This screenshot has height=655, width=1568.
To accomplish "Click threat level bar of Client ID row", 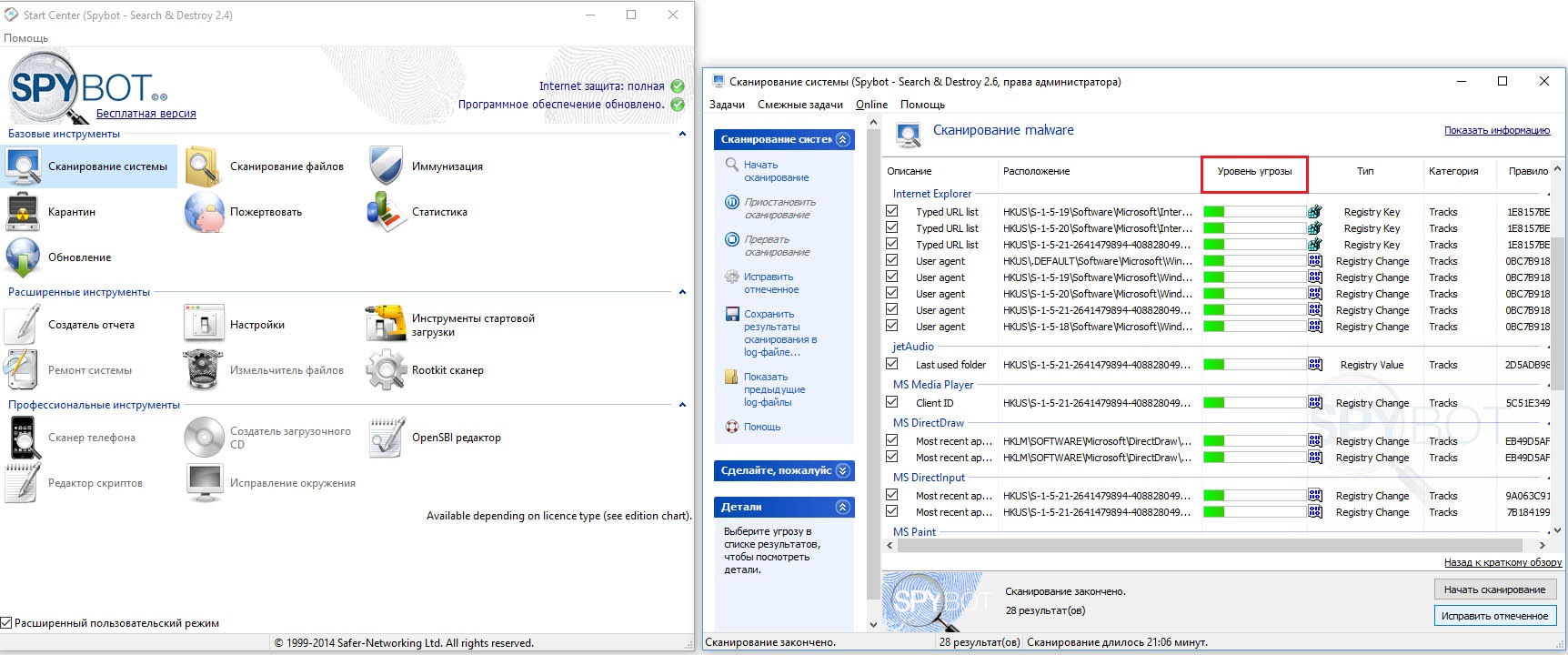I will 1254,402.
